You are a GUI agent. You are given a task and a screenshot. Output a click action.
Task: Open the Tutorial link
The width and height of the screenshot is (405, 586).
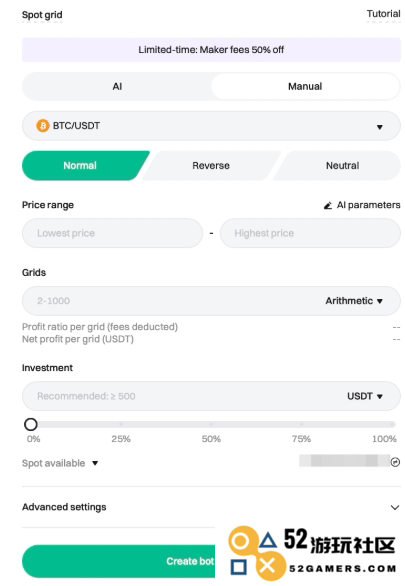(x=383, y=14)
